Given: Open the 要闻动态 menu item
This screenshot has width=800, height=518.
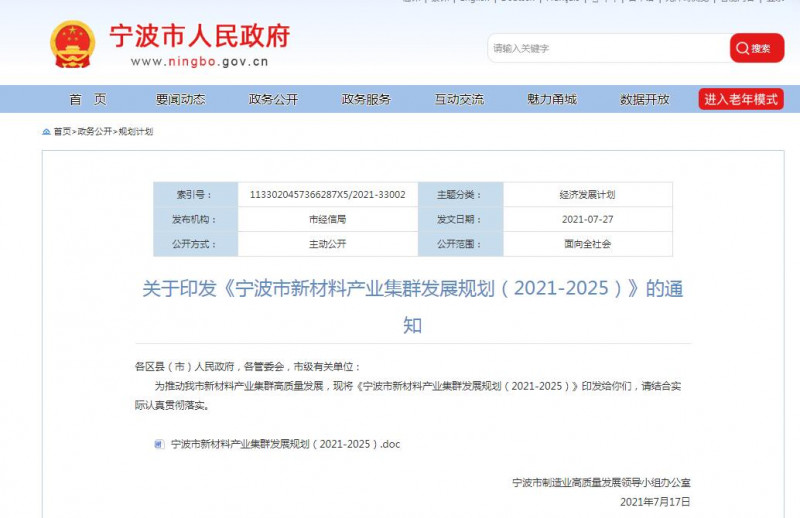Looking at the screenshot, I should point(180,99).
